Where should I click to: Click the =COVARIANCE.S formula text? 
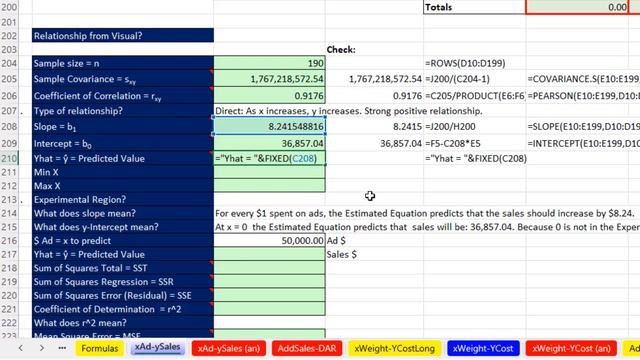(584, 79)
